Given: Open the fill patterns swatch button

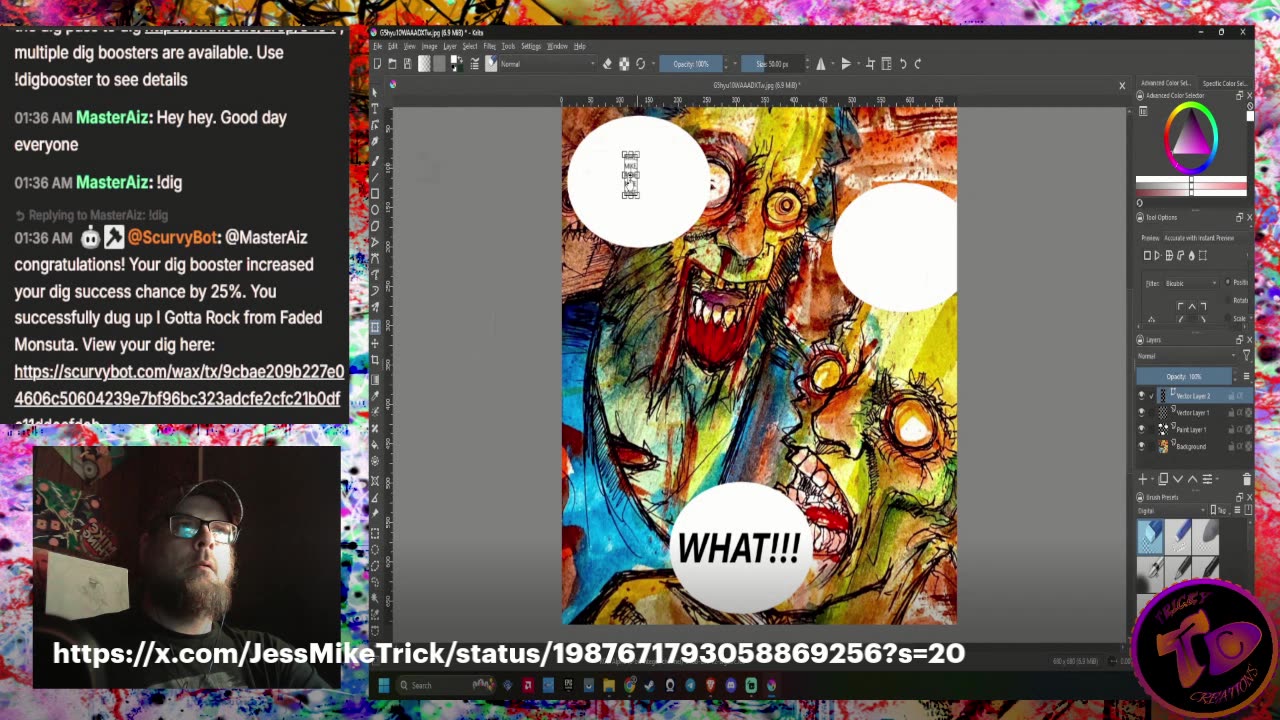Looking at the screenshot, I should [x=439, y=64].
